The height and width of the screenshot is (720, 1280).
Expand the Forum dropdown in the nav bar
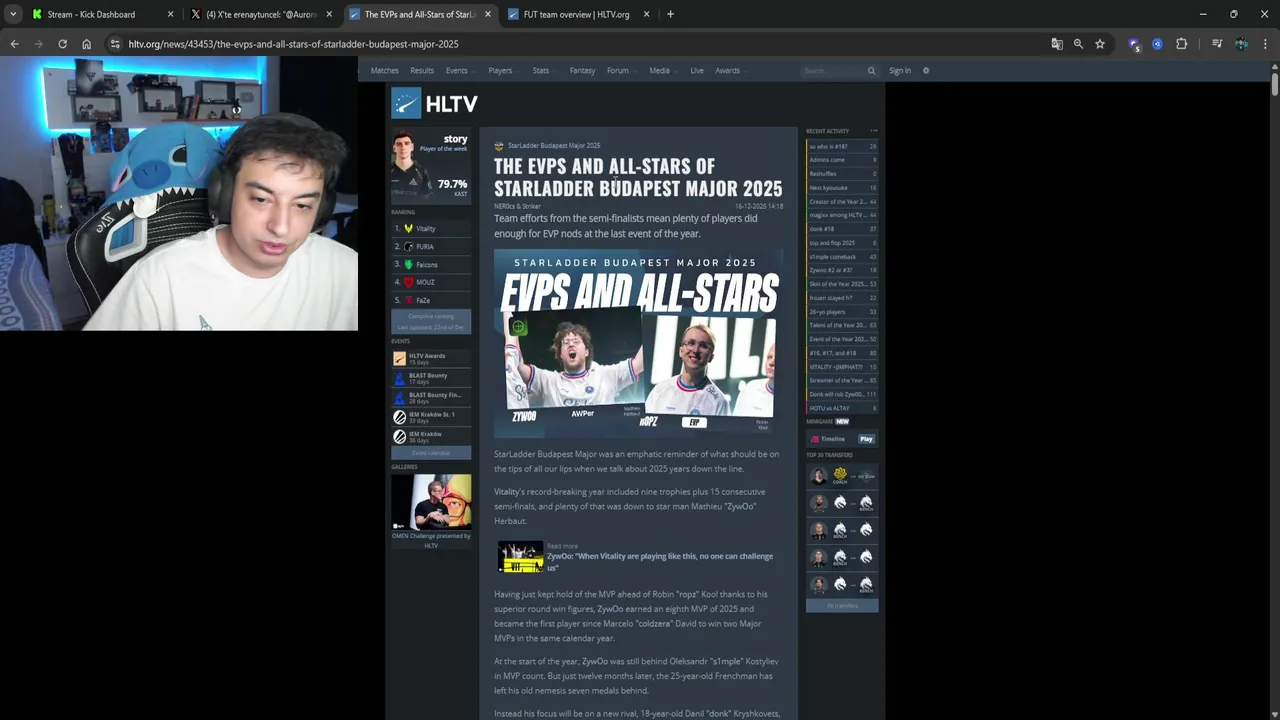point(620,71)
